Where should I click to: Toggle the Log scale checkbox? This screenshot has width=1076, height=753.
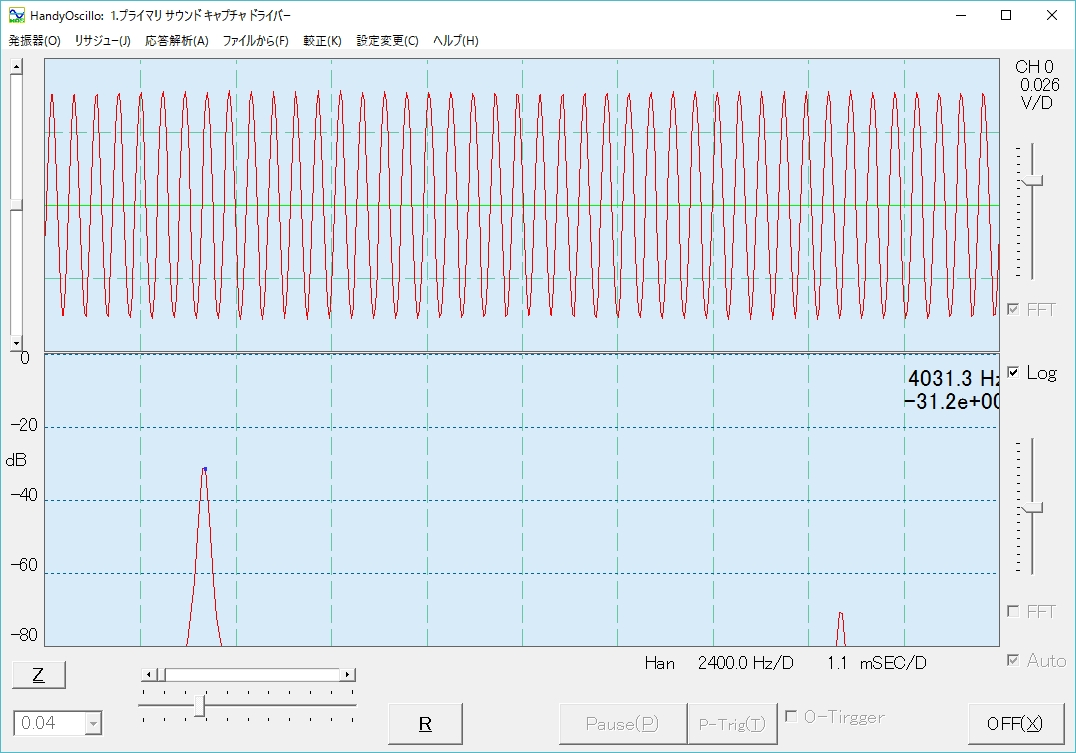1013,372
